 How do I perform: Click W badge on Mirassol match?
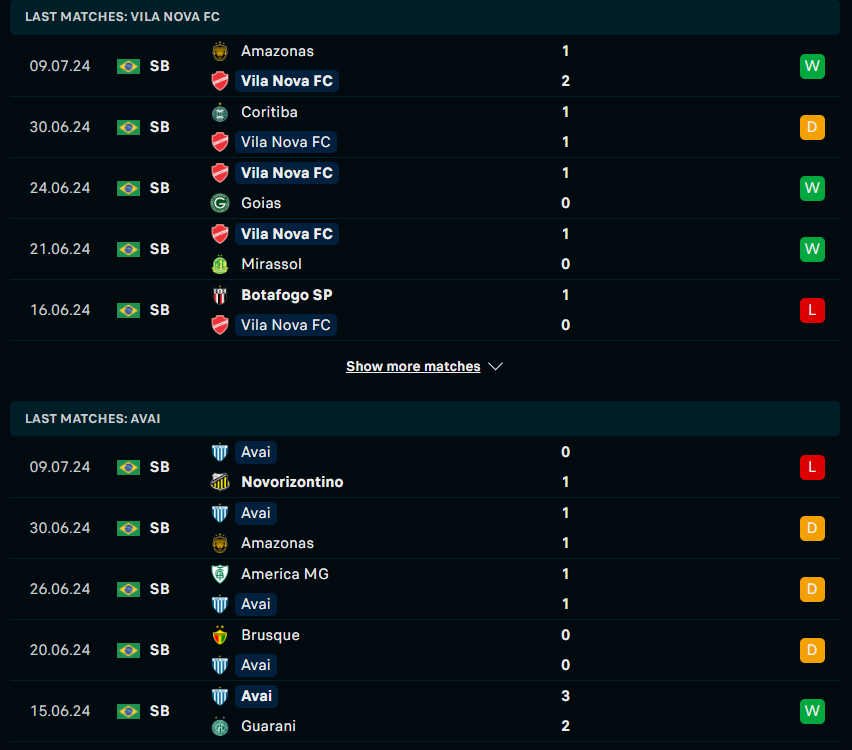812,249
